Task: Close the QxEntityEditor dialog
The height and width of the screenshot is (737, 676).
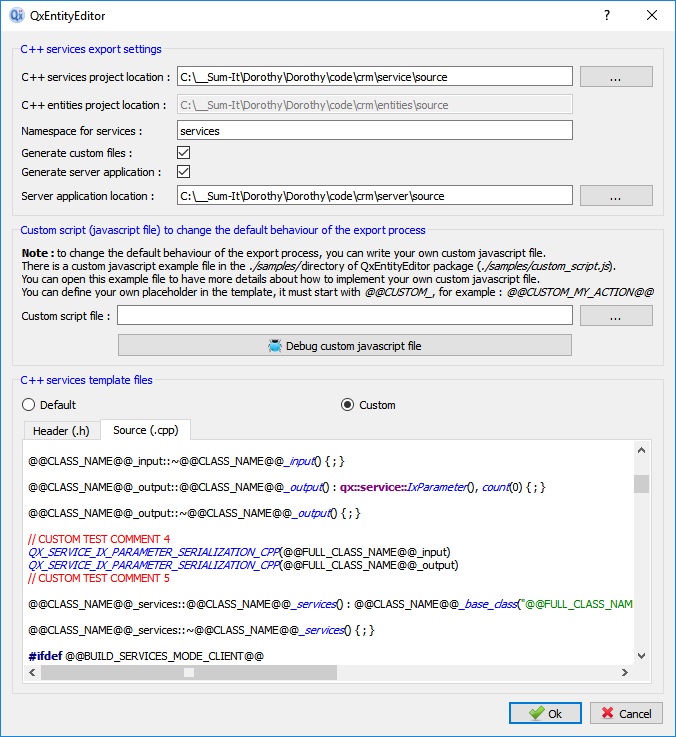Action: (x=652, y=16)
